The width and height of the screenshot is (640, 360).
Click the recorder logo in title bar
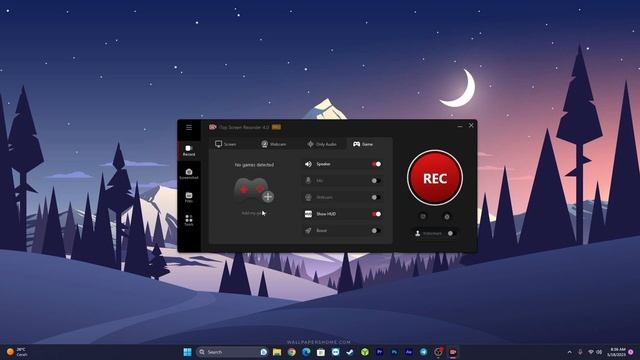[x=213, y=127]
